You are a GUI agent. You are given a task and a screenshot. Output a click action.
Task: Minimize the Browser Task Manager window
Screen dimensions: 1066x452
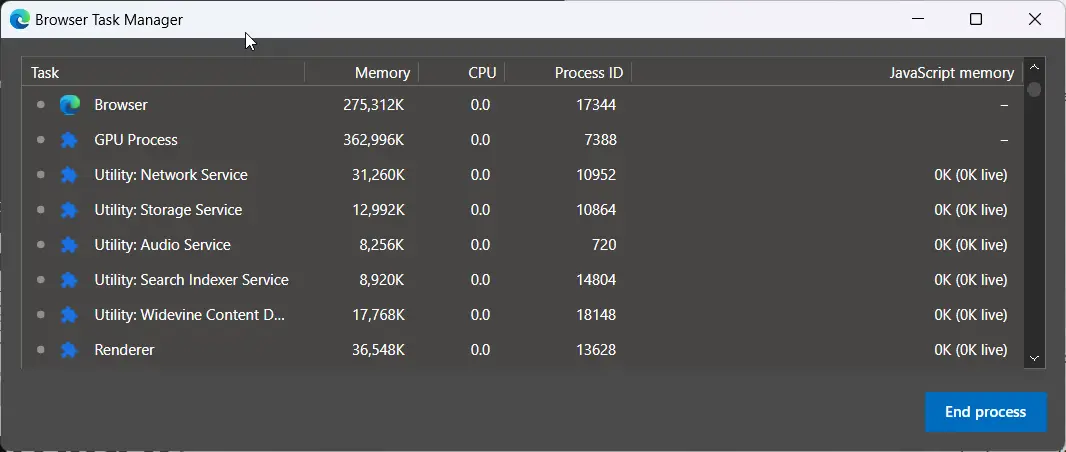(x=917, y=20)
